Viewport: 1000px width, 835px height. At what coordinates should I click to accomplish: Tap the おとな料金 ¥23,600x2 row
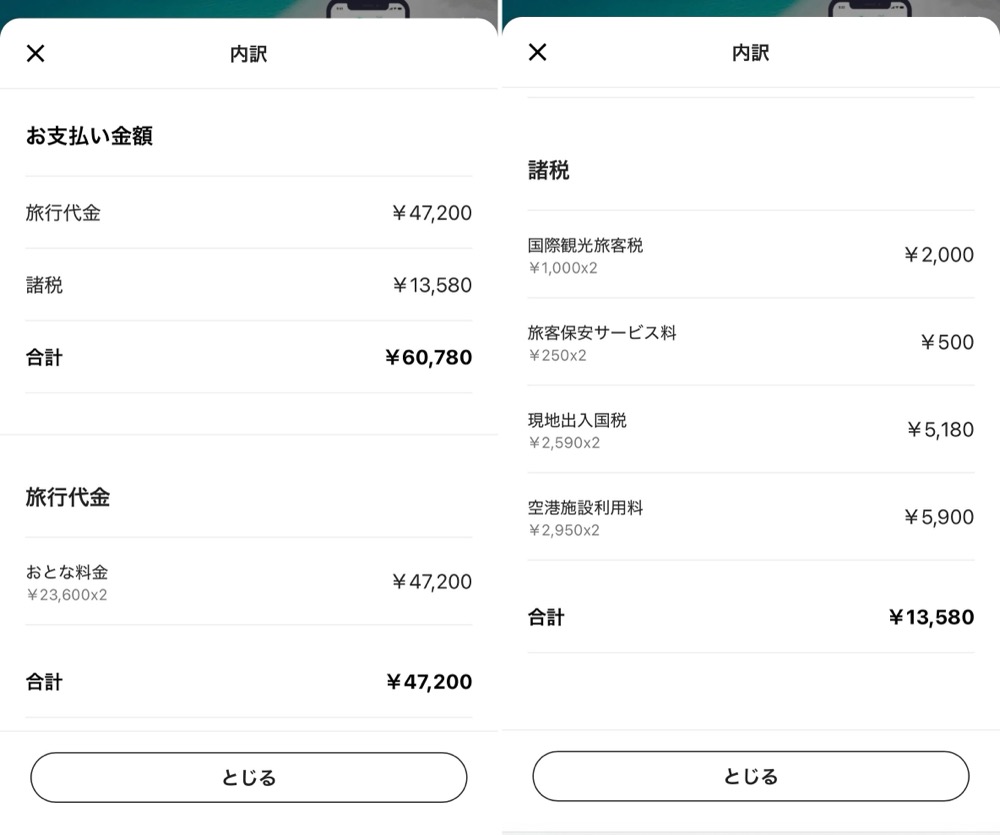(249, 582)
